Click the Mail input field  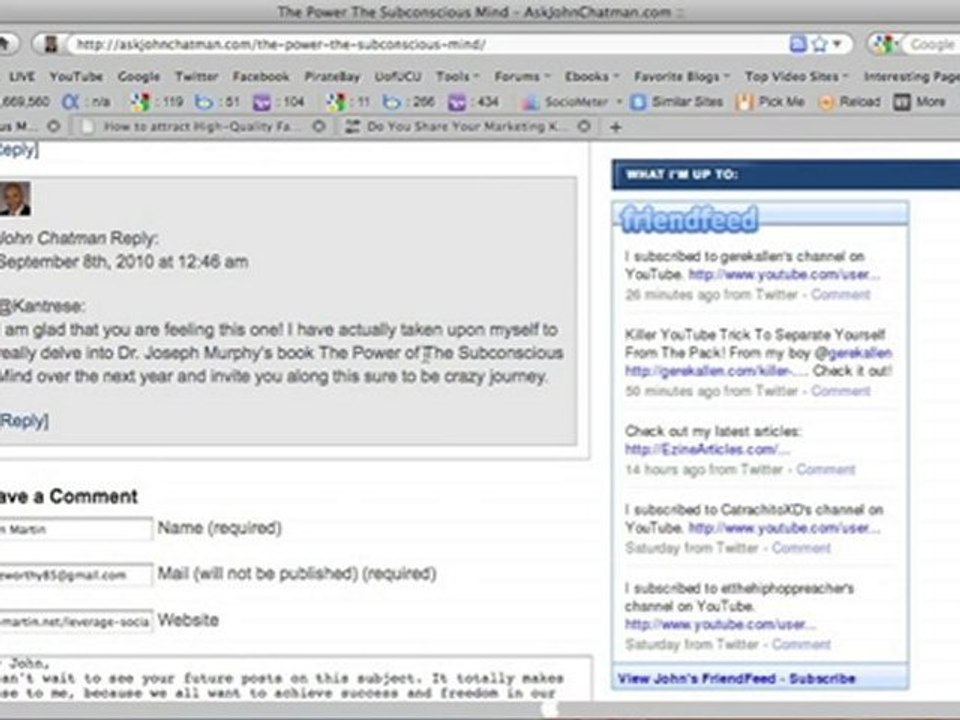click(x=76, y=575)
